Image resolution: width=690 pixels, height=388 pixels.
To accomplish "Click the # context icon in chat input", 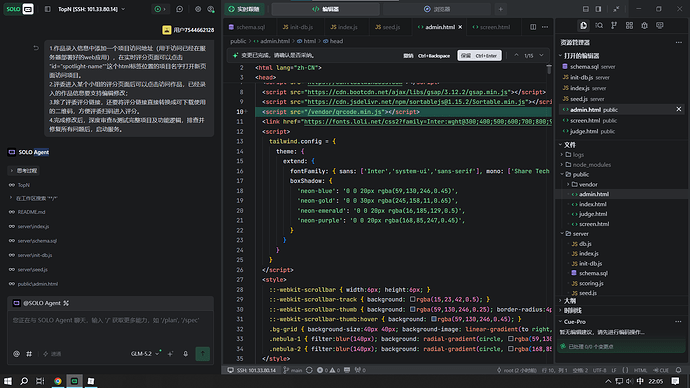I will coord(29,354).
